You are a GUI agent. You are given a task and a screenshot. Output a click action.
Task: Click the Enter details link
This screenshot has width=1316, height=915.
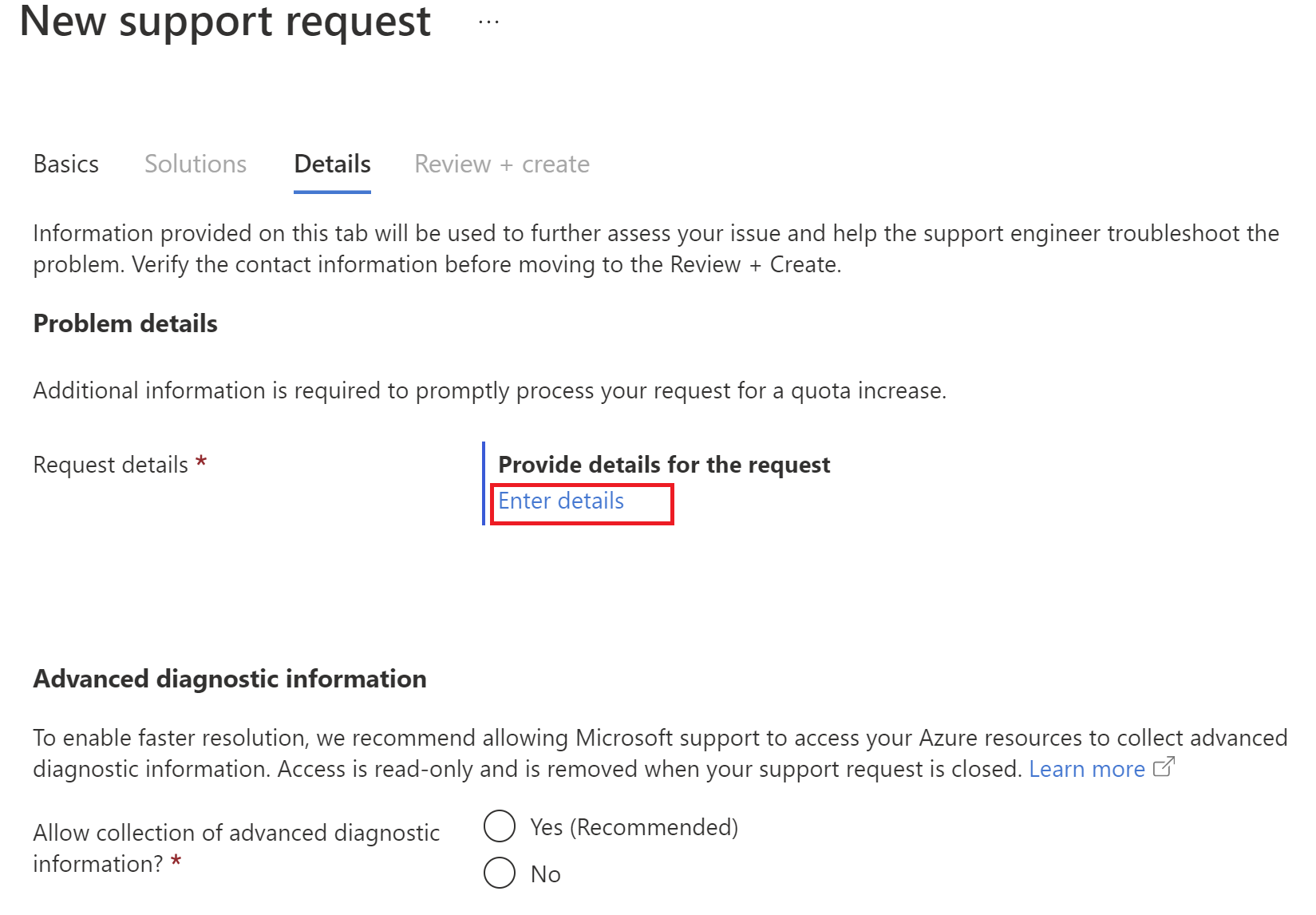pyautogui.click(x=561, y=501)
